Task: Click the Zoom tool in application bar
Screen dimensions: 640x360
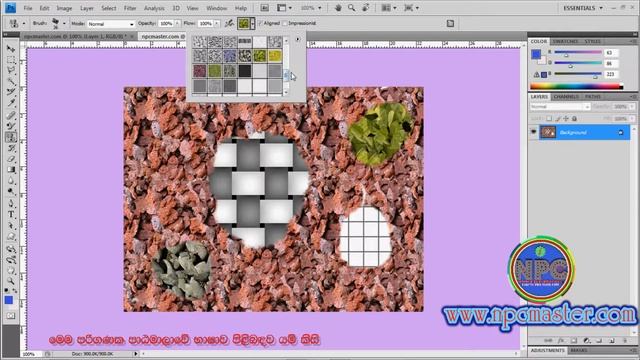Action: (x=351, y=8)
